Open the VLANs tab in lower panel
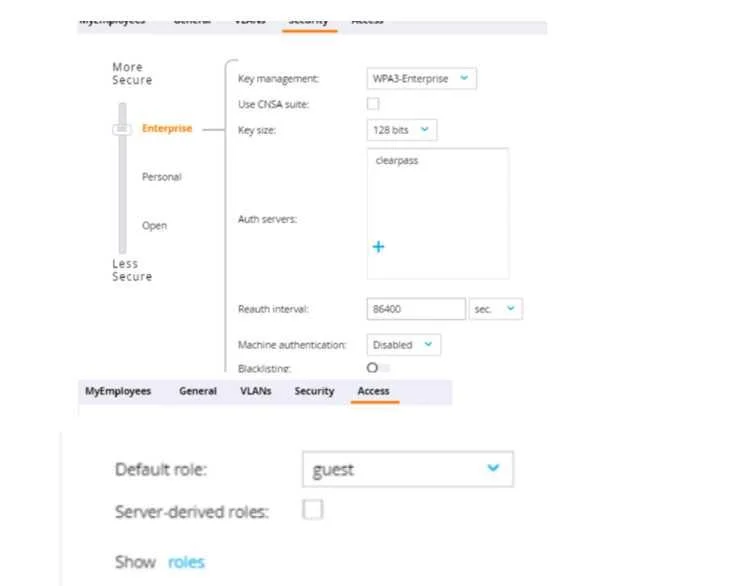 (x=255, y=391)
